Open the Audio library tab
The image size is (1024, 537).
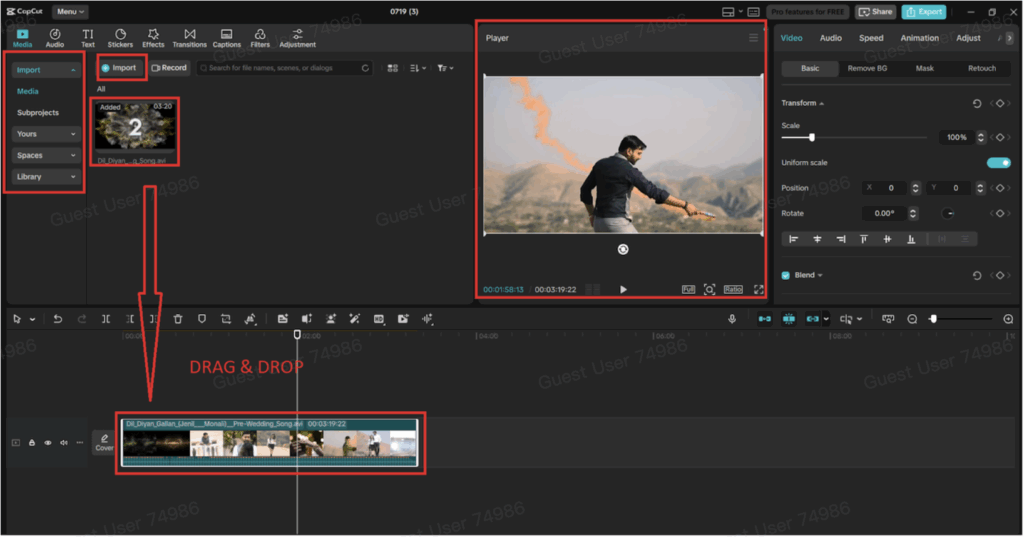pos(55,39)
